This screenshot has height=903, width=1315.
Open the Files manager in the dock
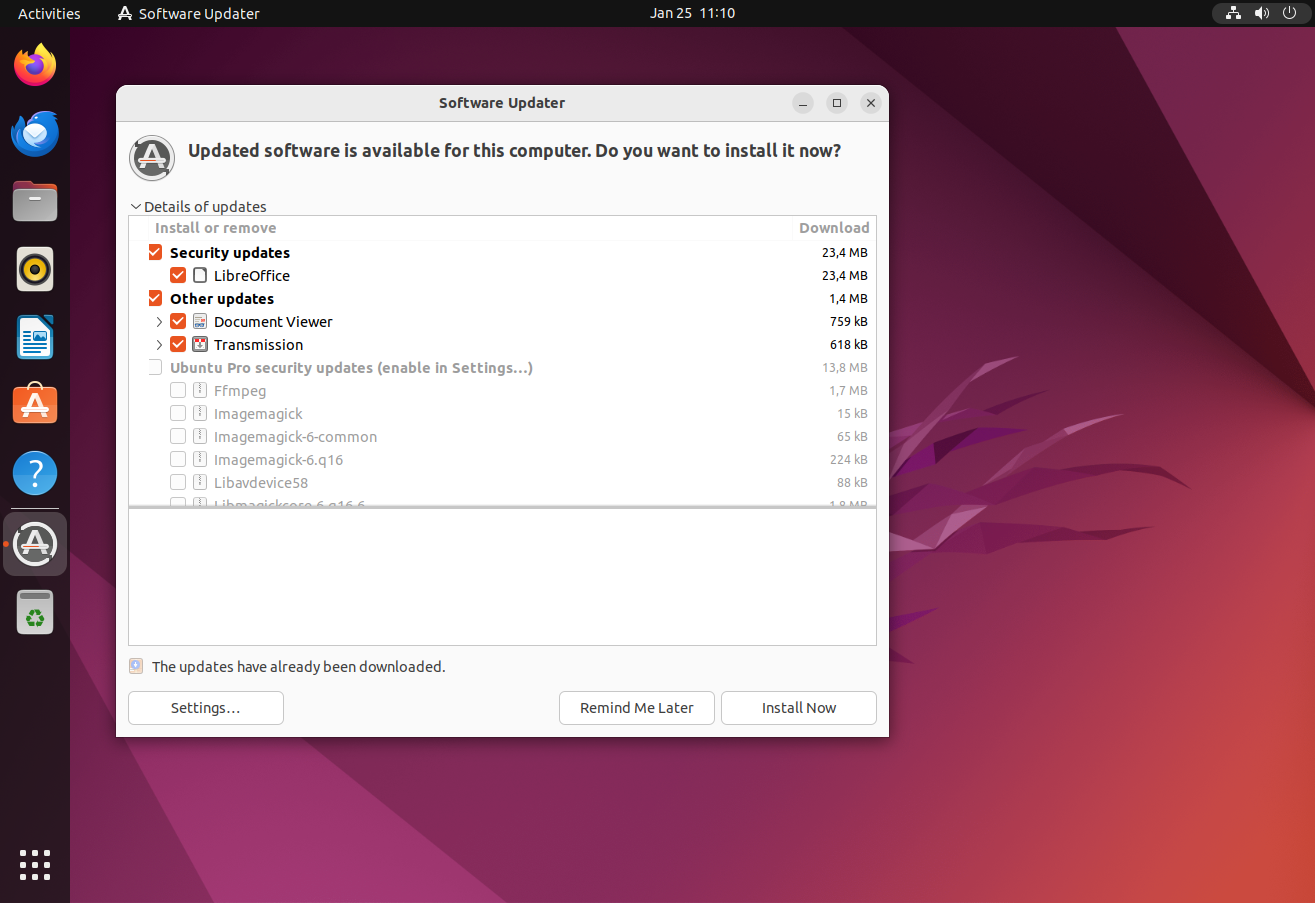(x=35, y=201)
